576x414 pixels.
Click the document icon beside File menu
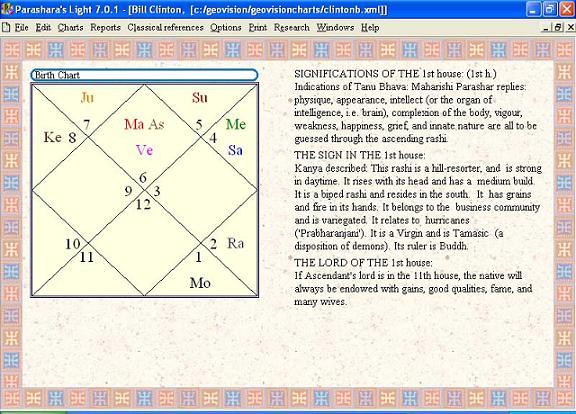click(x=6, y=27)
